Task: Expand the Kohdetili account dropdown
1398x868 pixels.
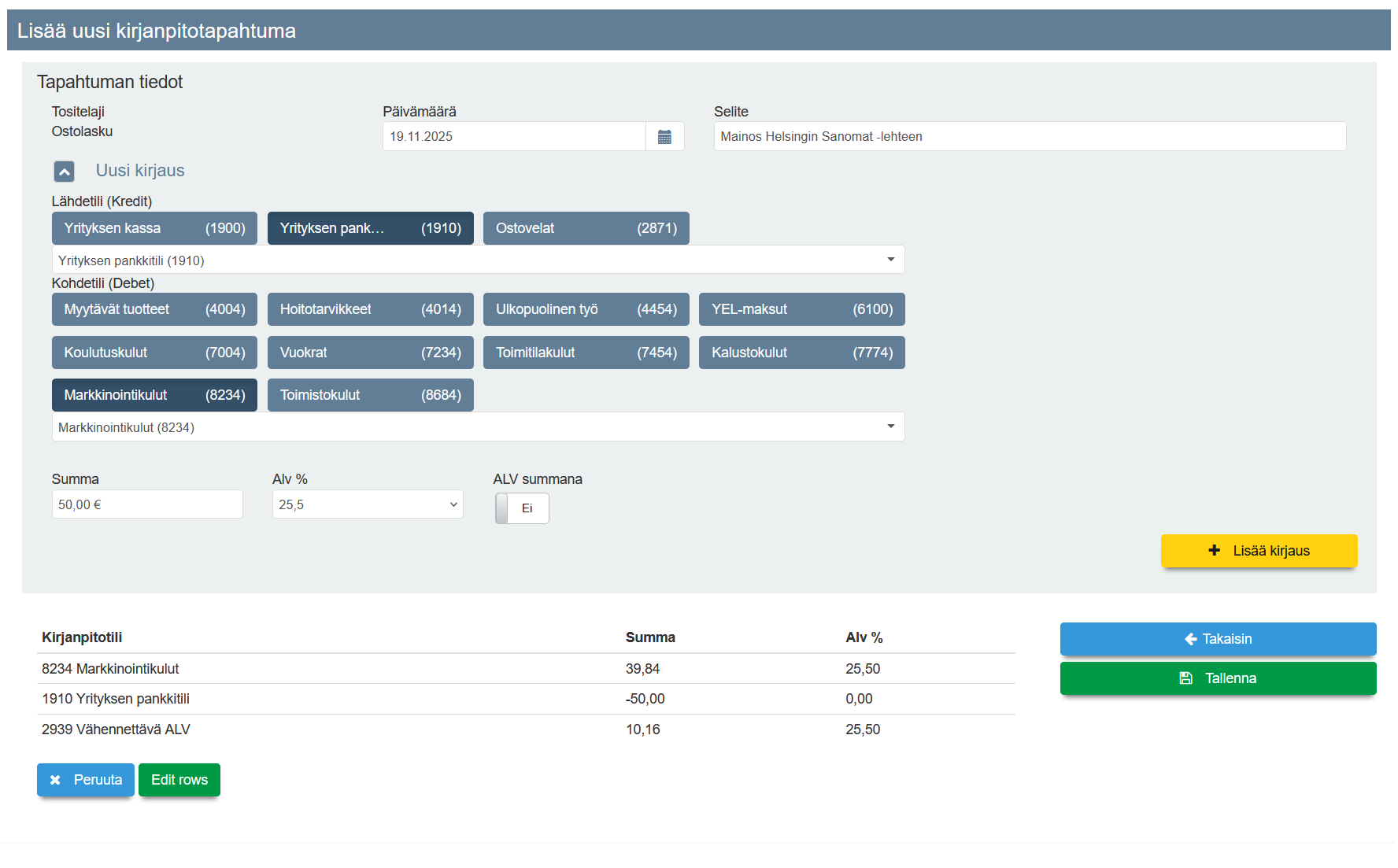Action: pyautogui.click(x=477, y=427)
